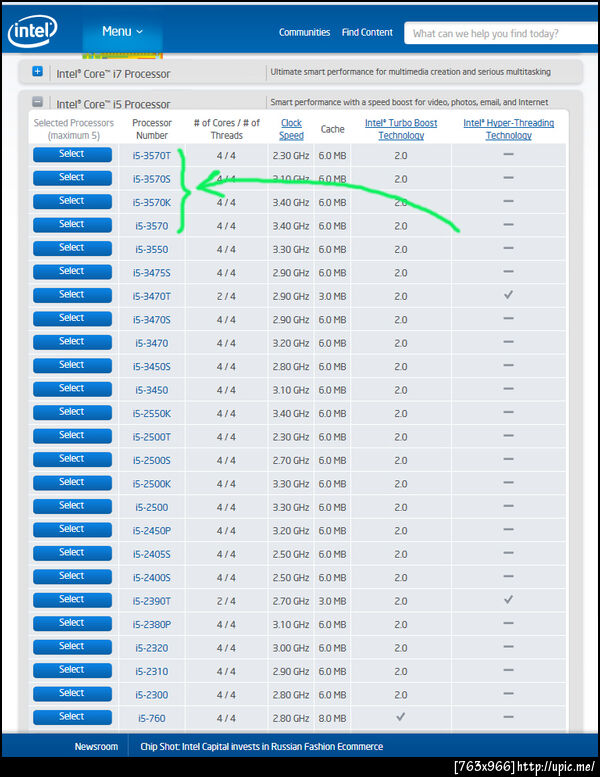Open the Menu dropdown
Image resolution: width=600 pixels, height=777 pixels.
click(122, 32)
